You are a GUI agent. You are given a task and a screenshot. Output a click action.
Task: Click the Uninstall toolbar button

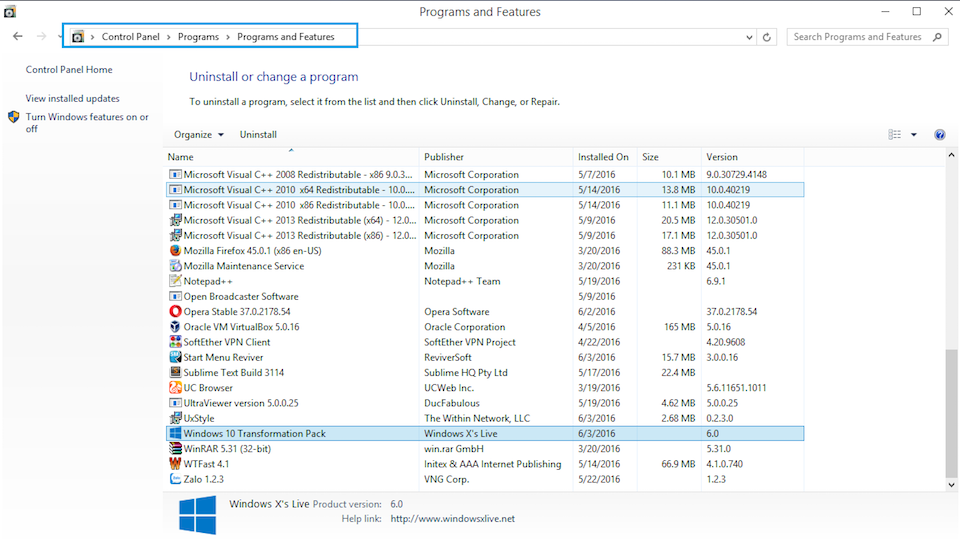(258, 135)
